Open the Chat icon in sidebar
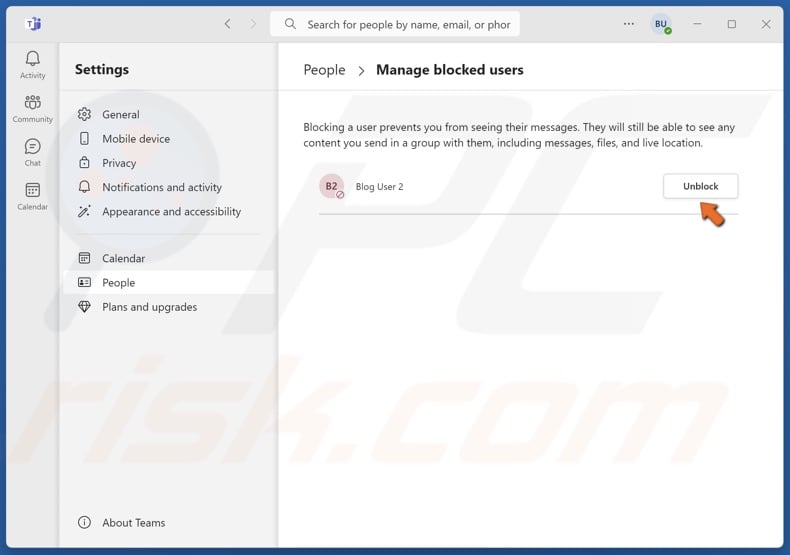This screenshot has height=555, width=790. coord(33,152)
